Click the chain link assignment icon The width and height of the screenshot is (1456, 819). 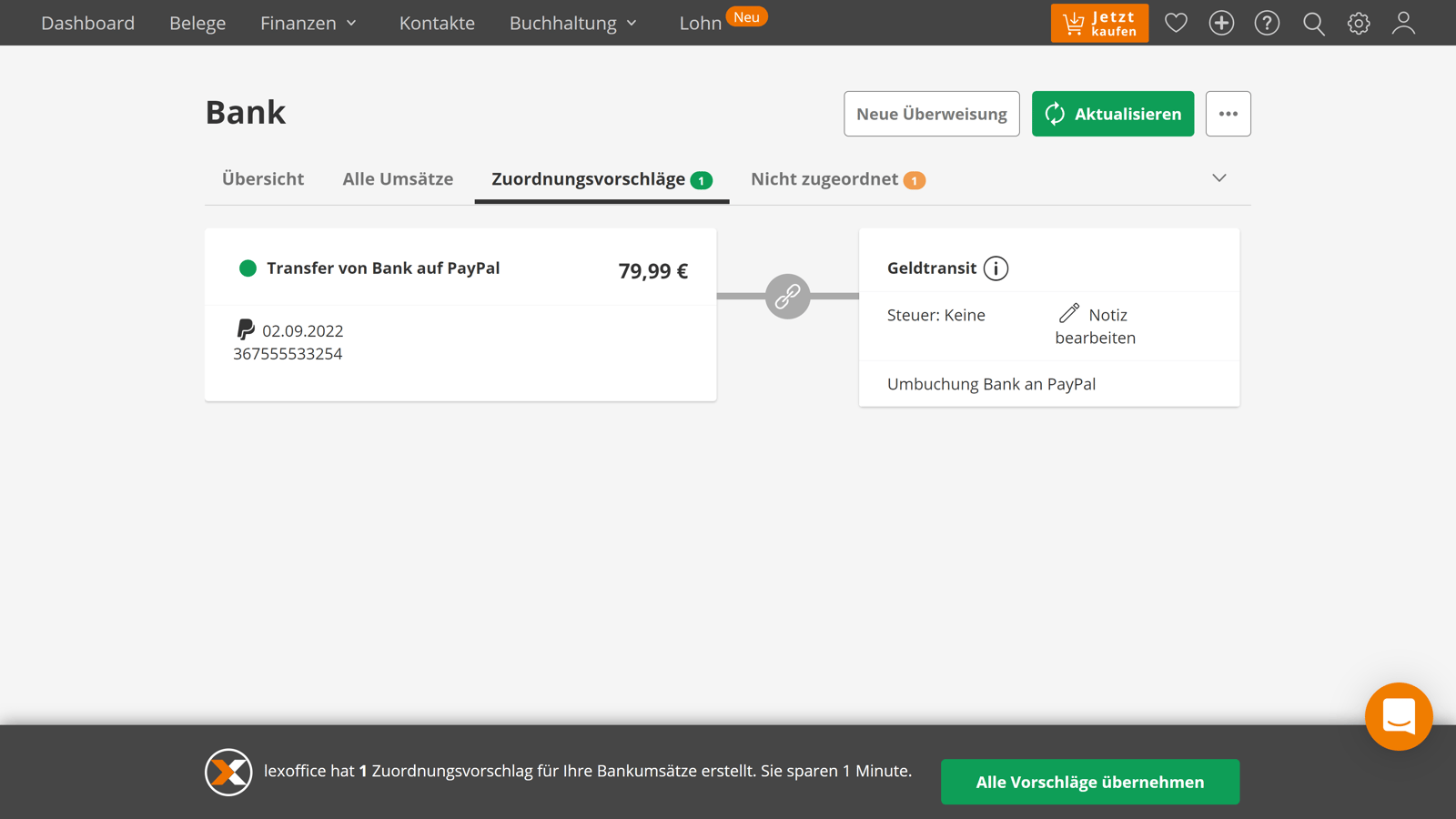pos(787,296)
